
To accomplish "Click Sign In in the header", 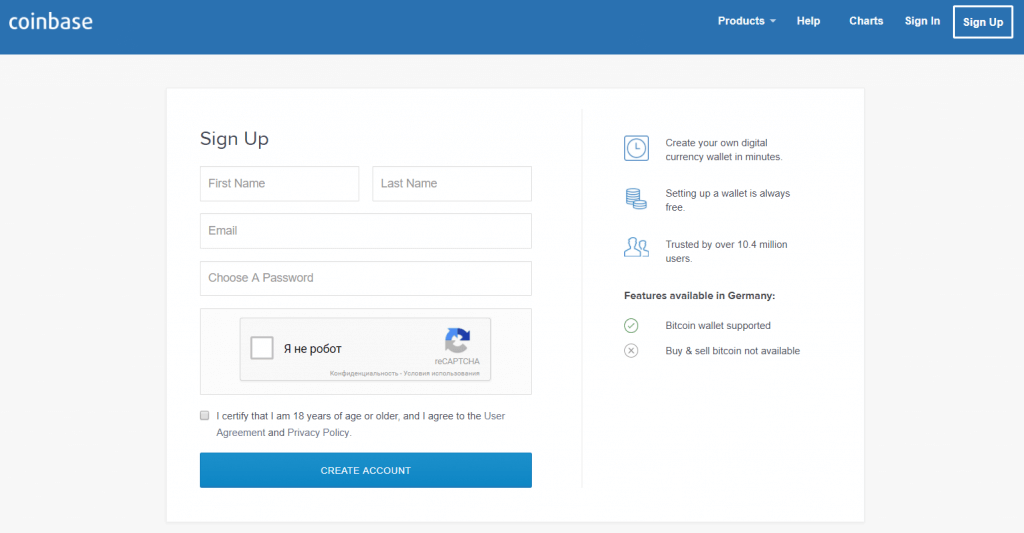I will (922, 21).
